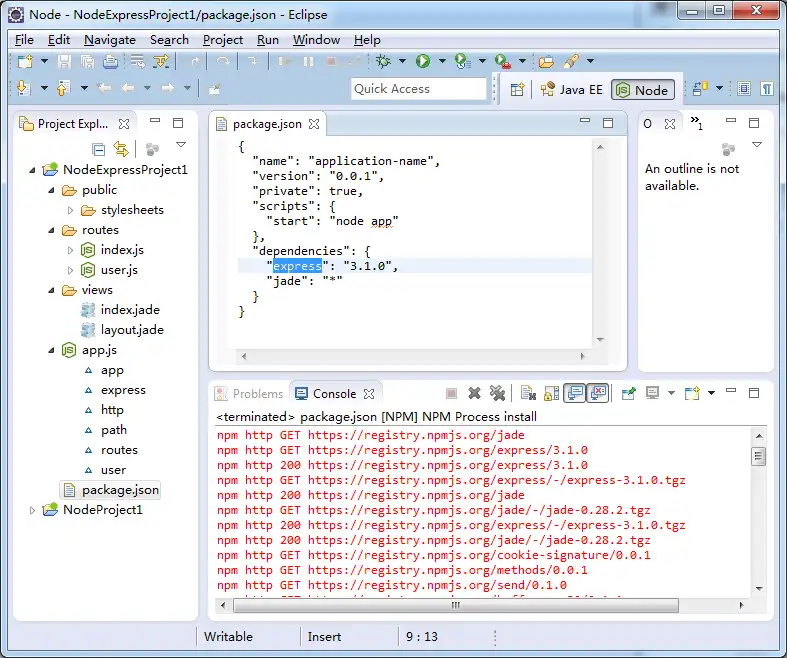Click Collapse All in Project Explorer

[x=98, y=149]
